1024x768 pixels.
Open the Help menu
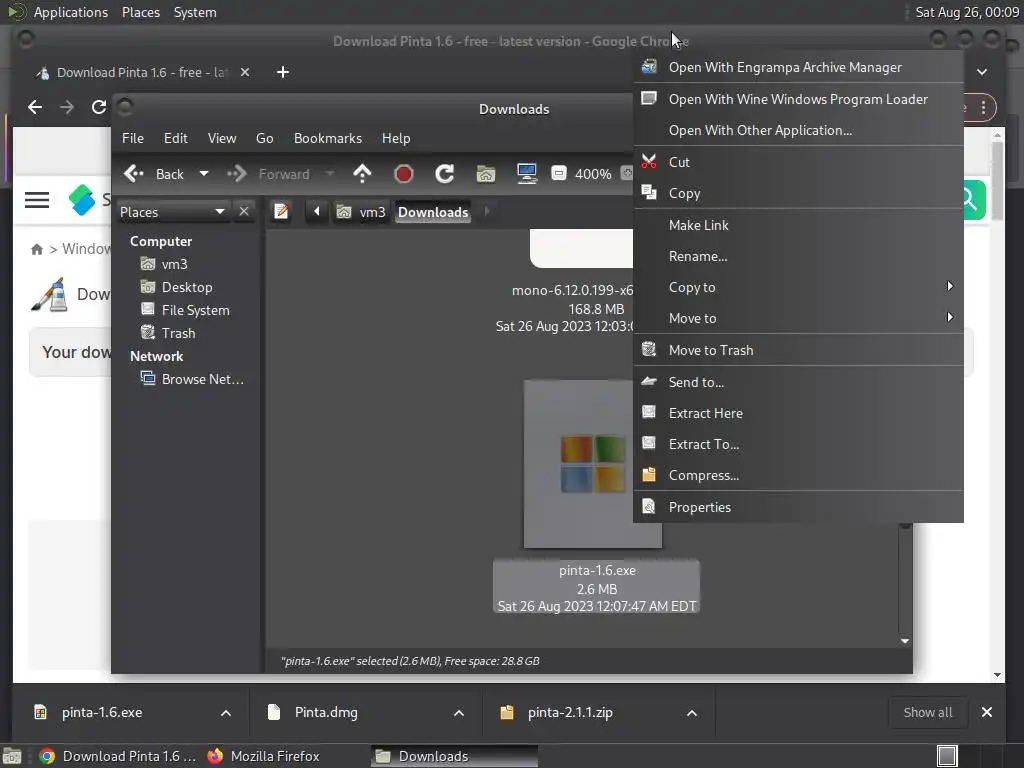pos(396,138)
